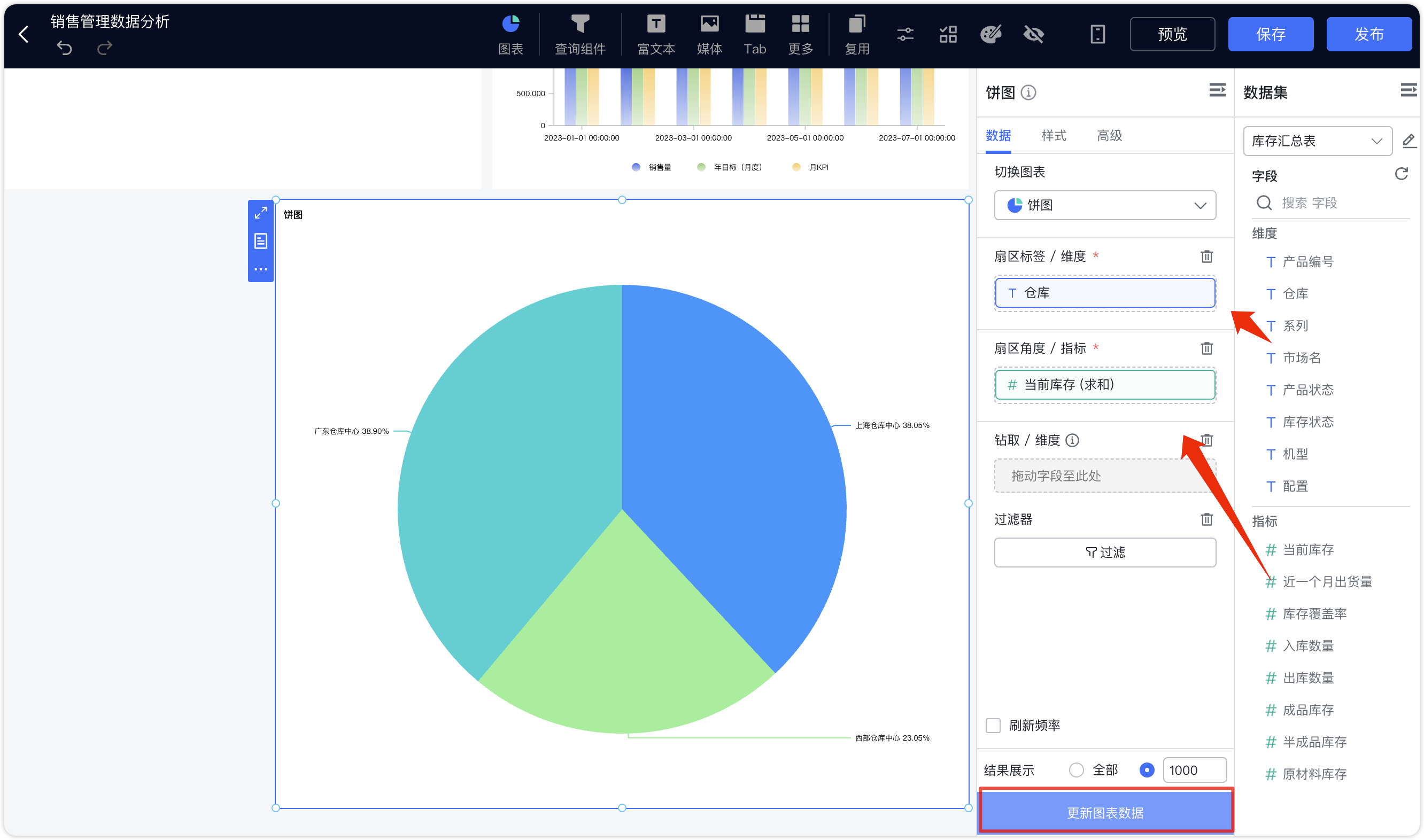Screen dimensions: 1424x840
Task: Collapse the 数据集 panel
Action: tap(1408, 90)
